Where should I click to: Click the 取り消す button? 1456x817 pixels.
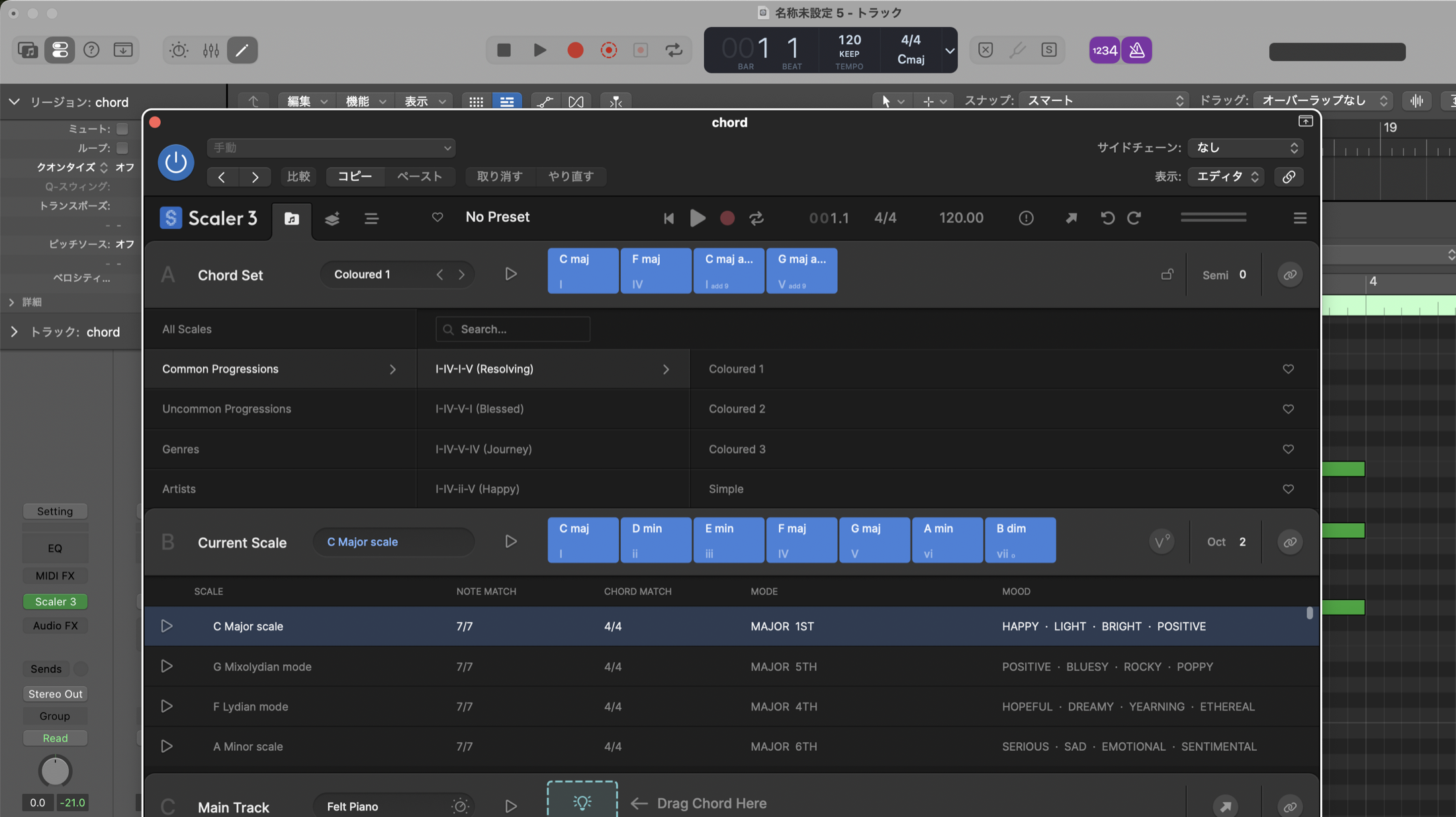500,177
